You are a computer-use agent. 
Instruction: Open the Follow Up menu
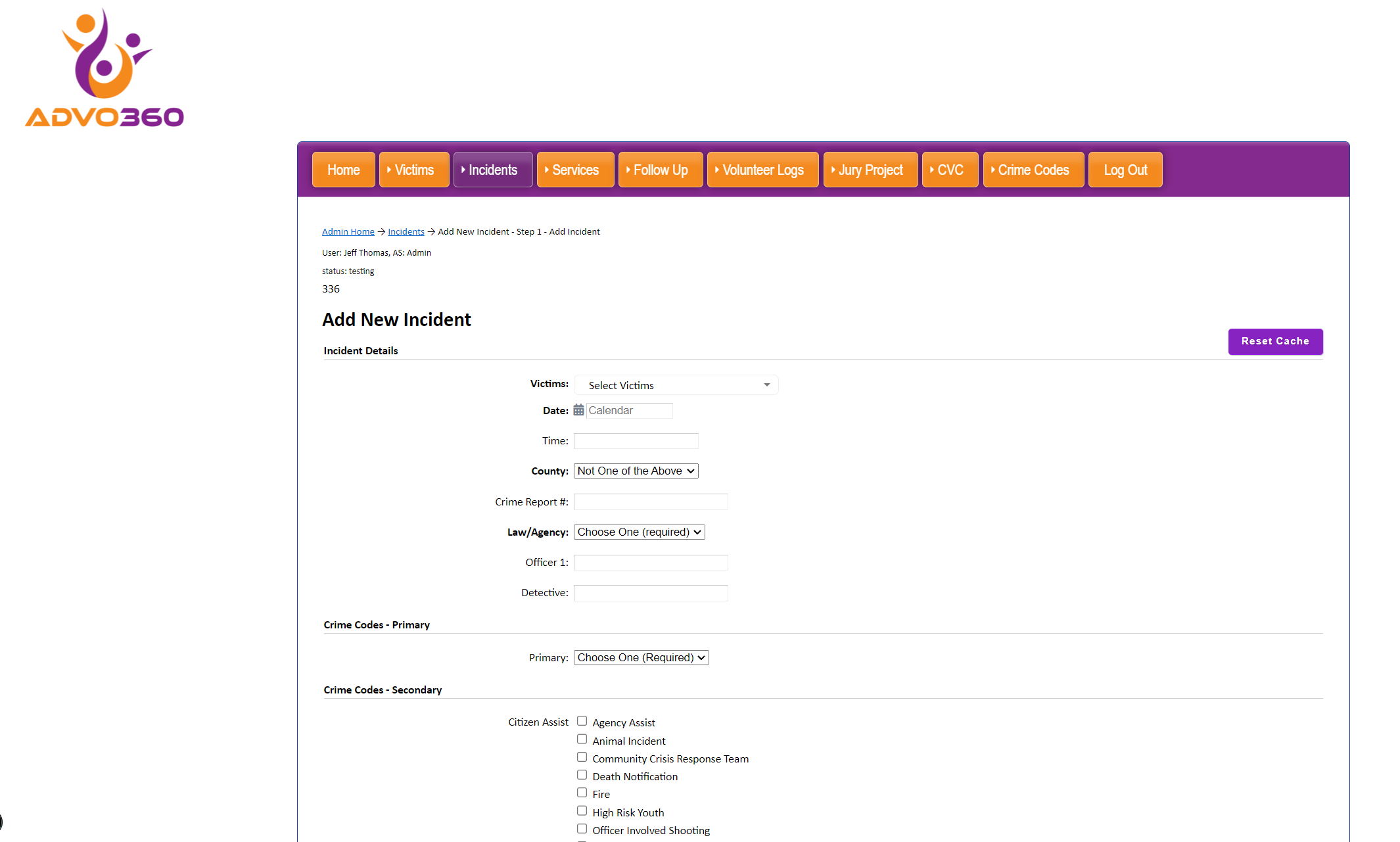click(661, 170)
